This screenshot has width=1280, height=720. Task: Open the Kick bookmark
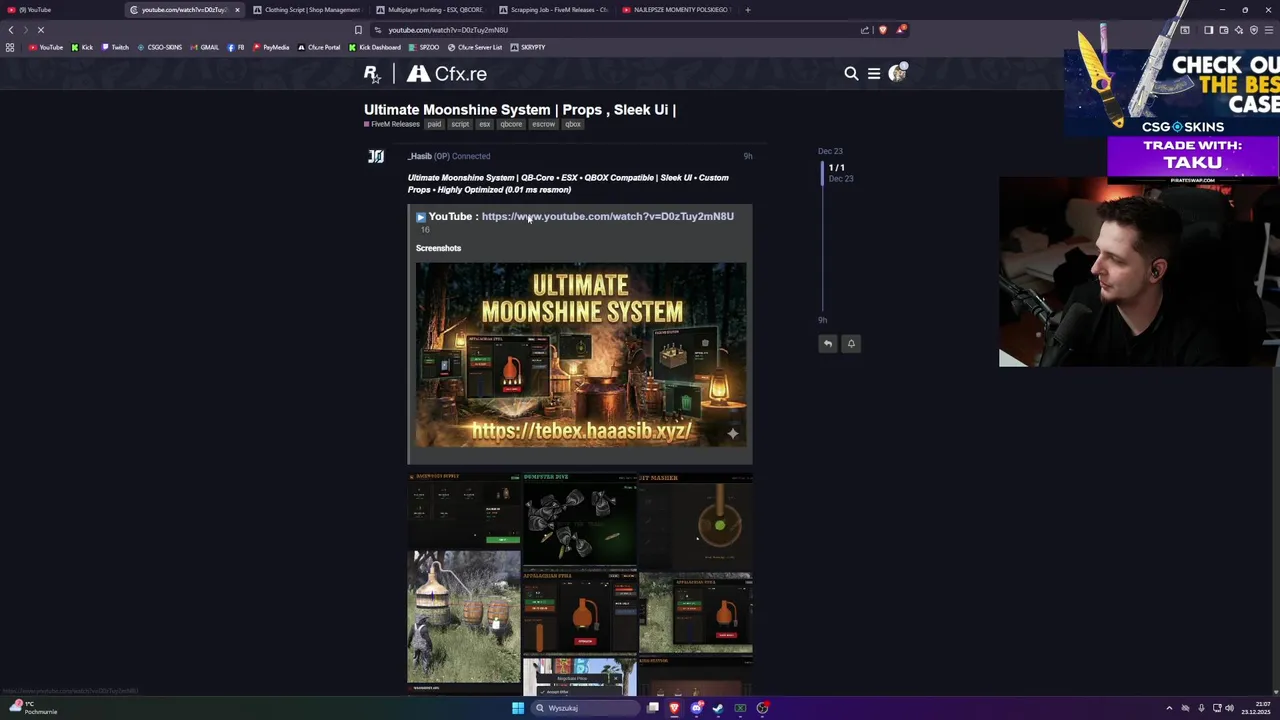point(81,47)
